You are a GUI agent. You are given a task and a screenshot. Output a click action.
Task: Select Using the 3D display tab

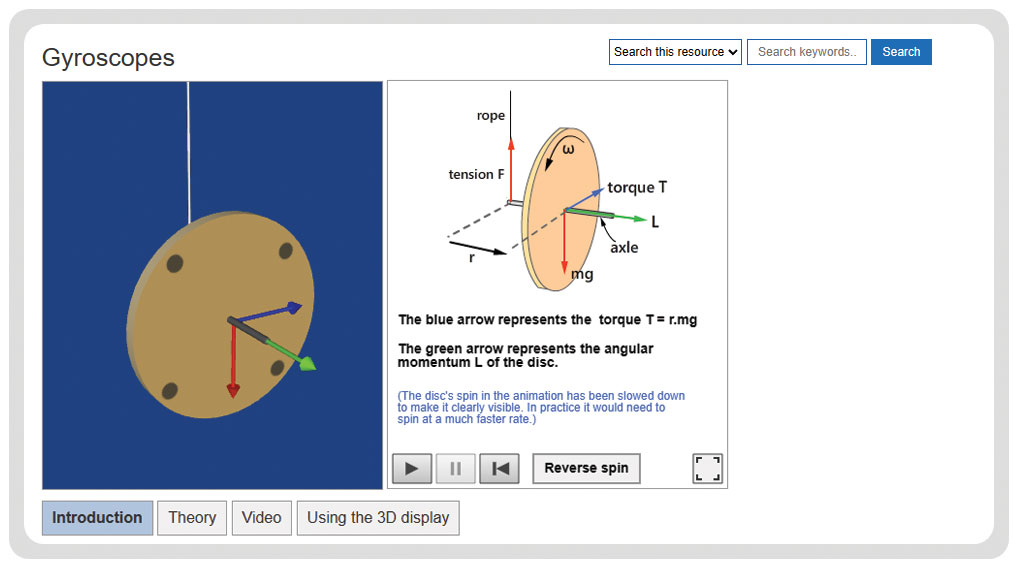coord(378,517)
